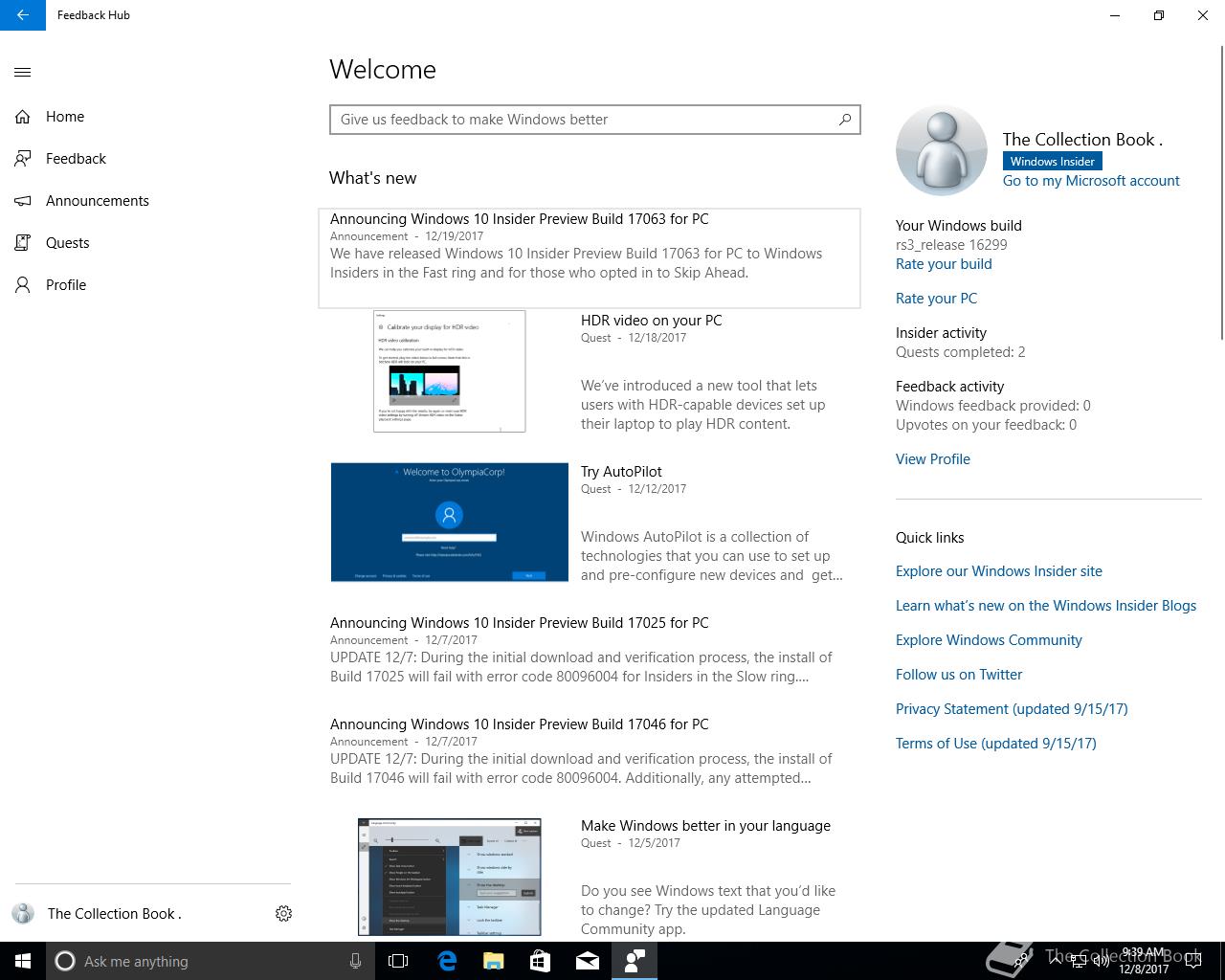Click the View Profile link
This screenshot has height=980, width=1225.
click(933, 459)
